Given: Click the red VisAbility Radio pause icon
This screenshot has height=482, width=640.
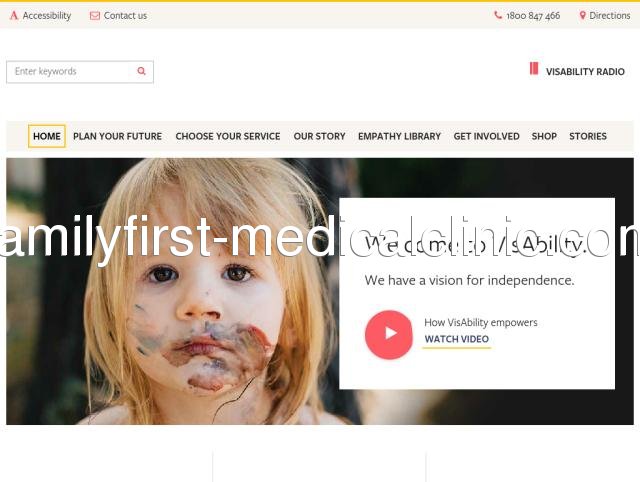Looking at the screenshot, I should click(x=534, y=68).
